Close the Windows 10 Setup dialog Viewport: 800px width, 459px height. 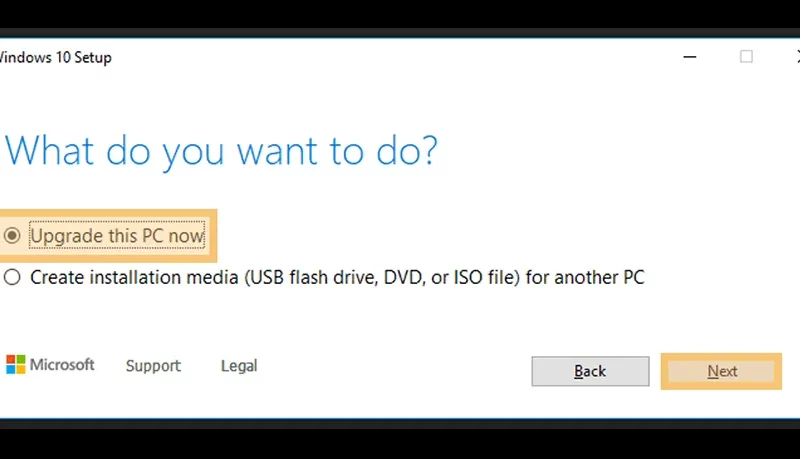click(797, 56)
